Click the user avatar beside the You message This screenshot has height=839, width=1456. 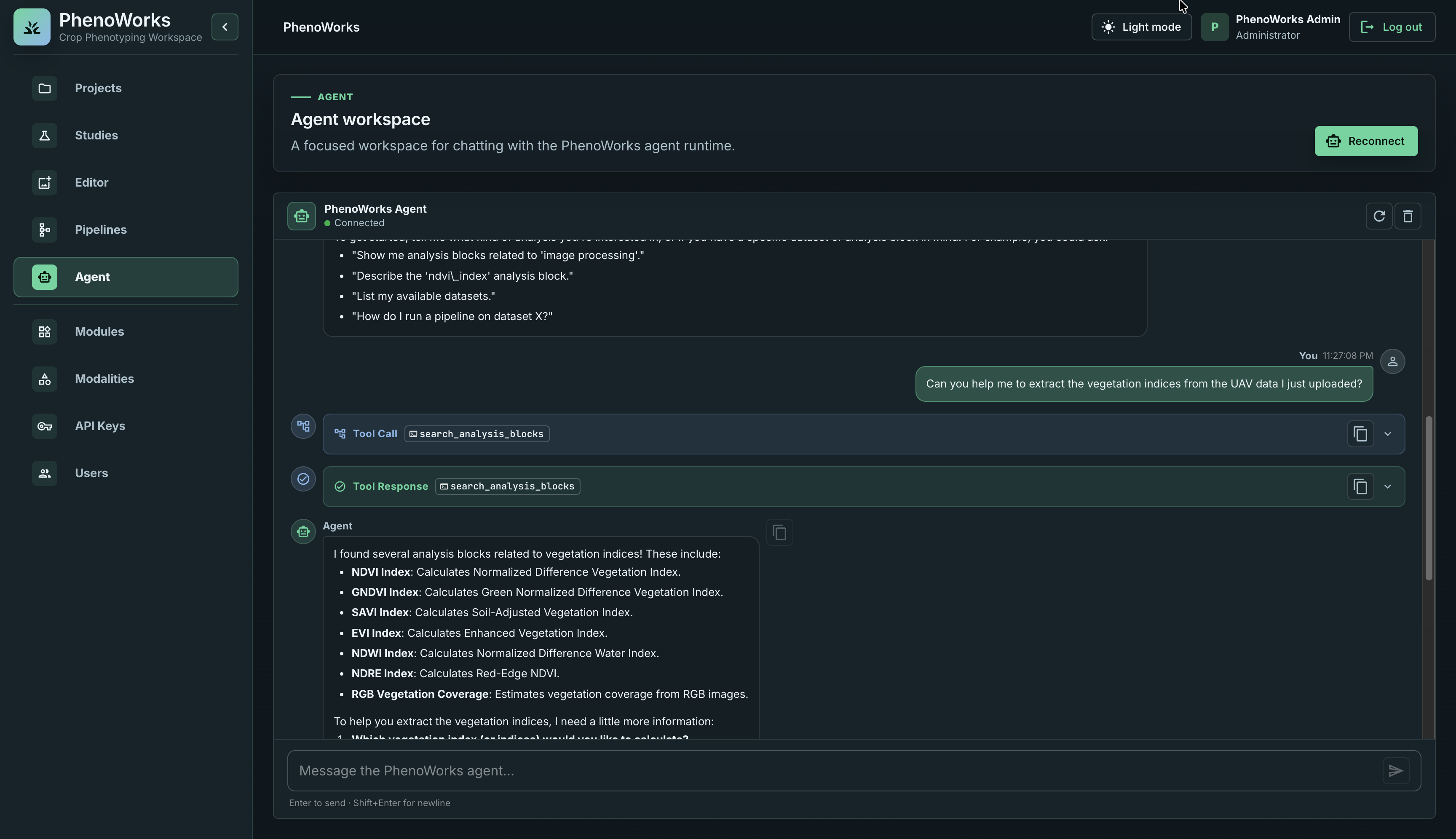tap(1393, 361)
